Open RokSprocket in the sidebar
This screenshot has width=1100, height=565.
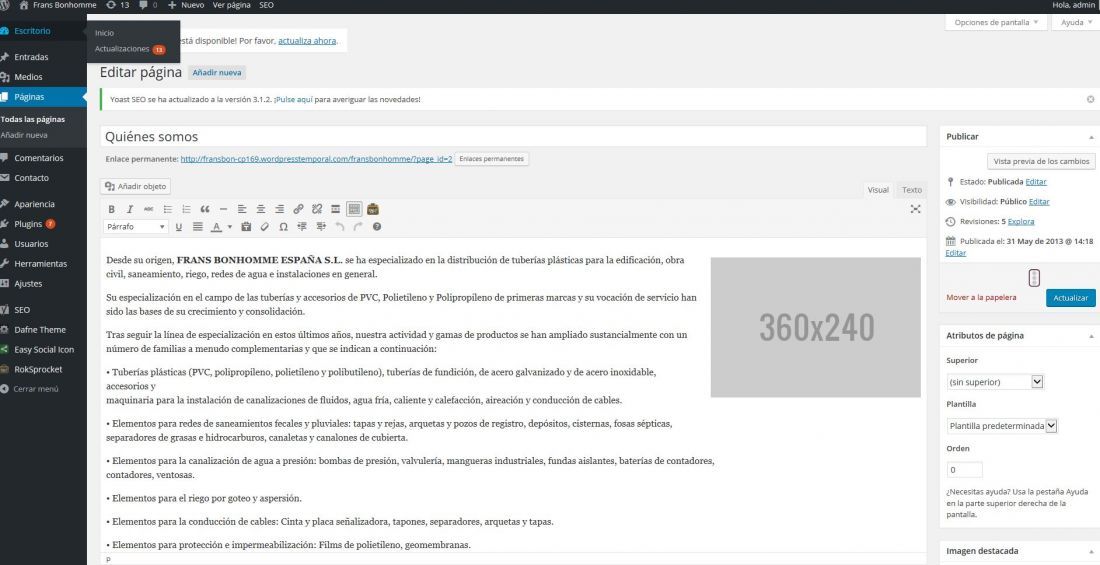tap(38, 369)
